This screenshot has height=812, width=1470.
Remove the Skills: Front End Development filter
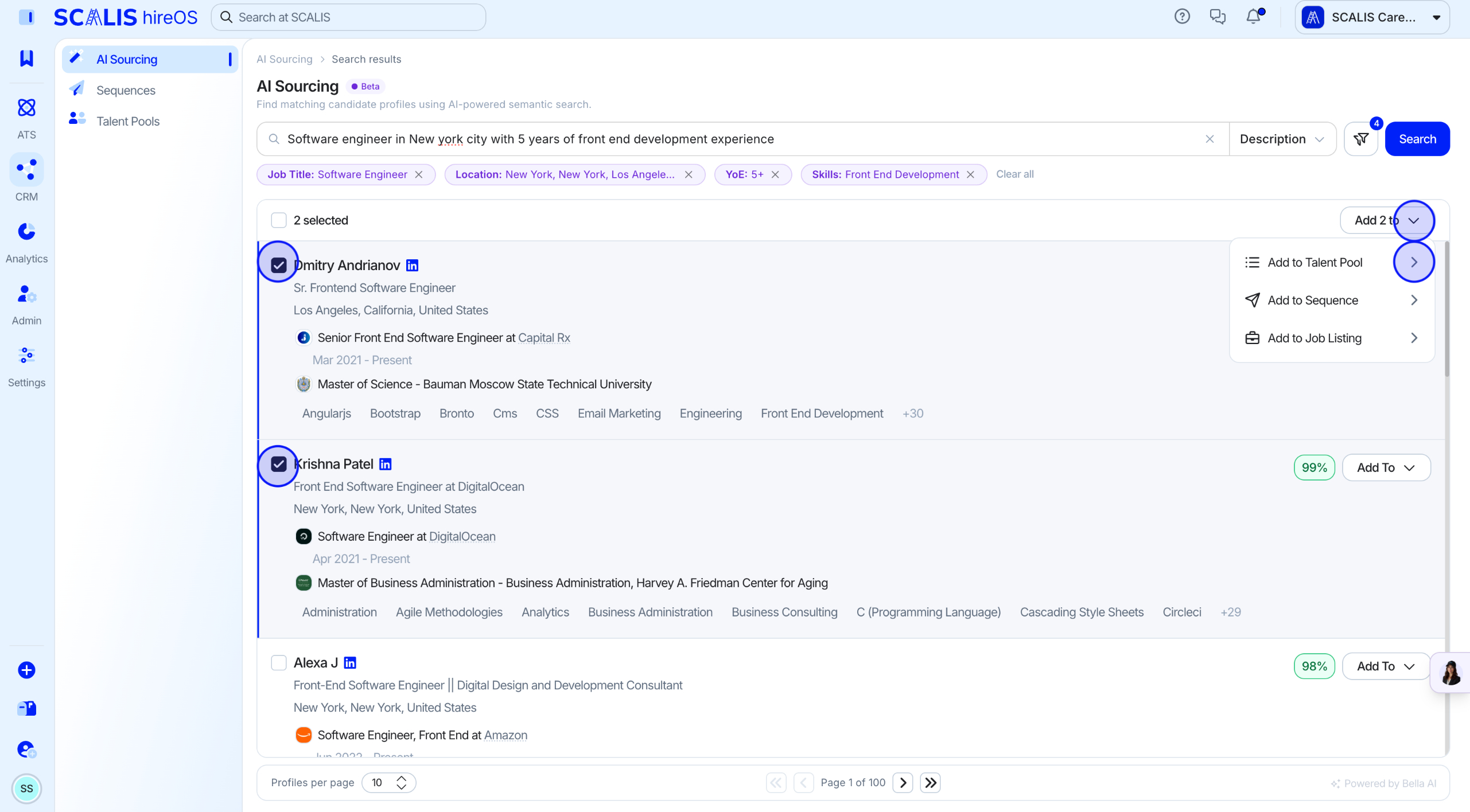click(x=970, y=174)
